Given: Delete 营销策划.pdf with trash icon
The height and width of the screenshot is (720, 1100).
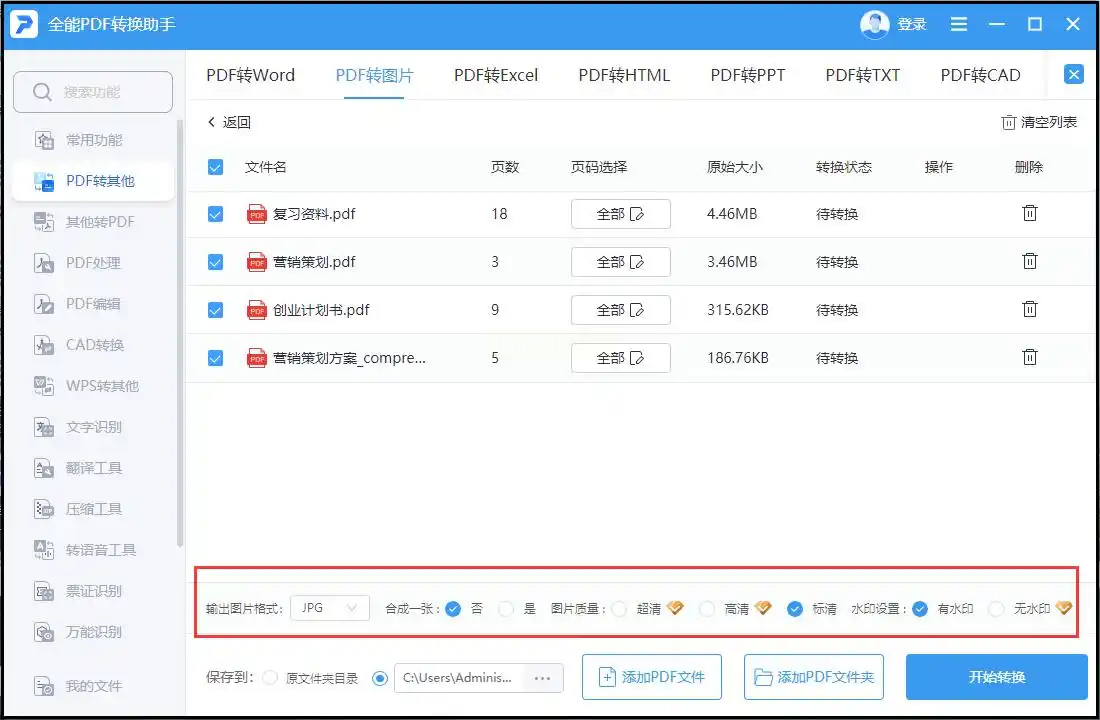Looking at the screenshot, I should pos(1029,261).
